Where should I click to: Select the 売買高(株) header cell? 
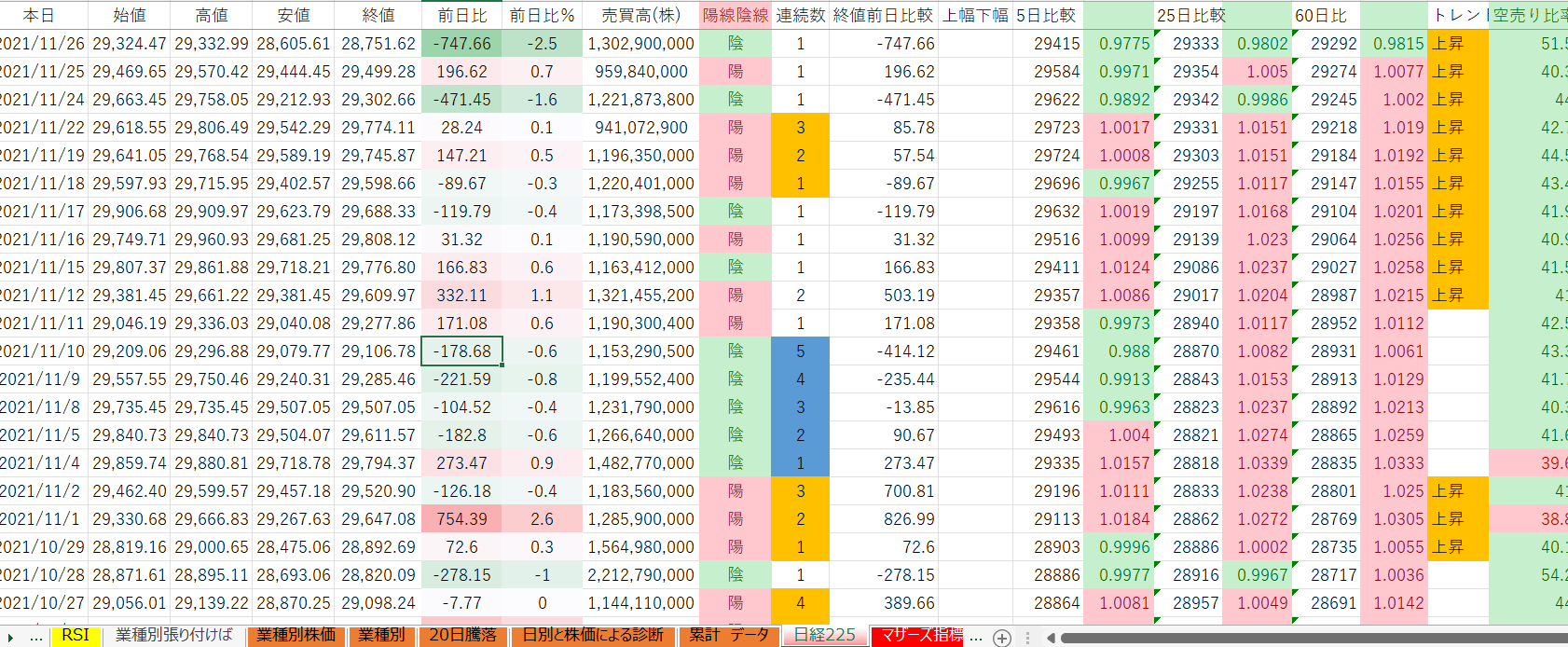tap(640, 15)
